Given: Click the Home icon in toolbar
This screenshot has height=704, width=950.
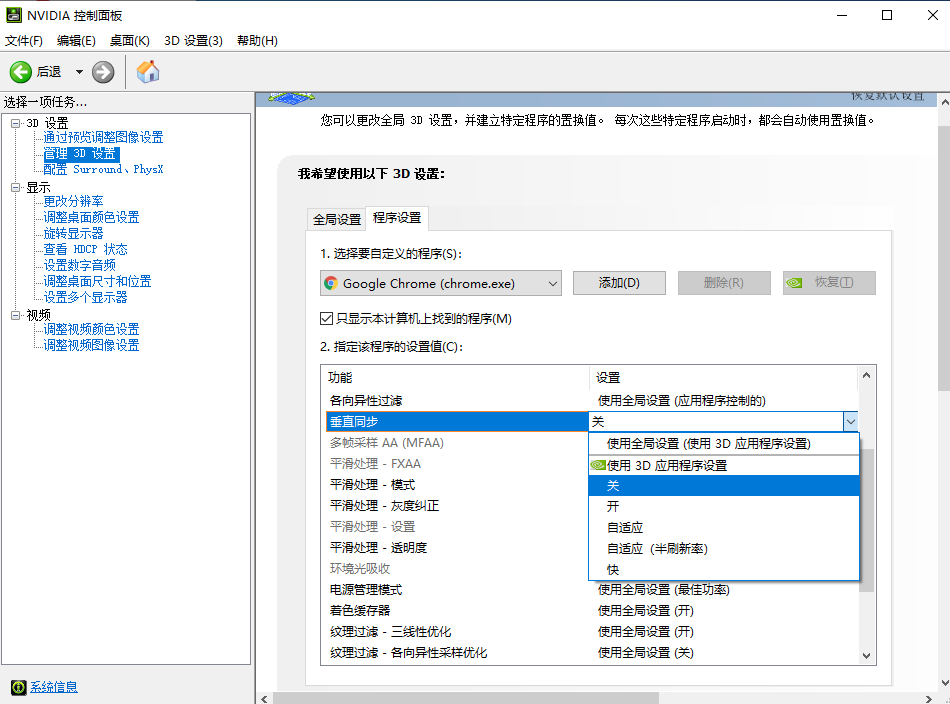Looking at the screenshot, I should click(148, 72).
